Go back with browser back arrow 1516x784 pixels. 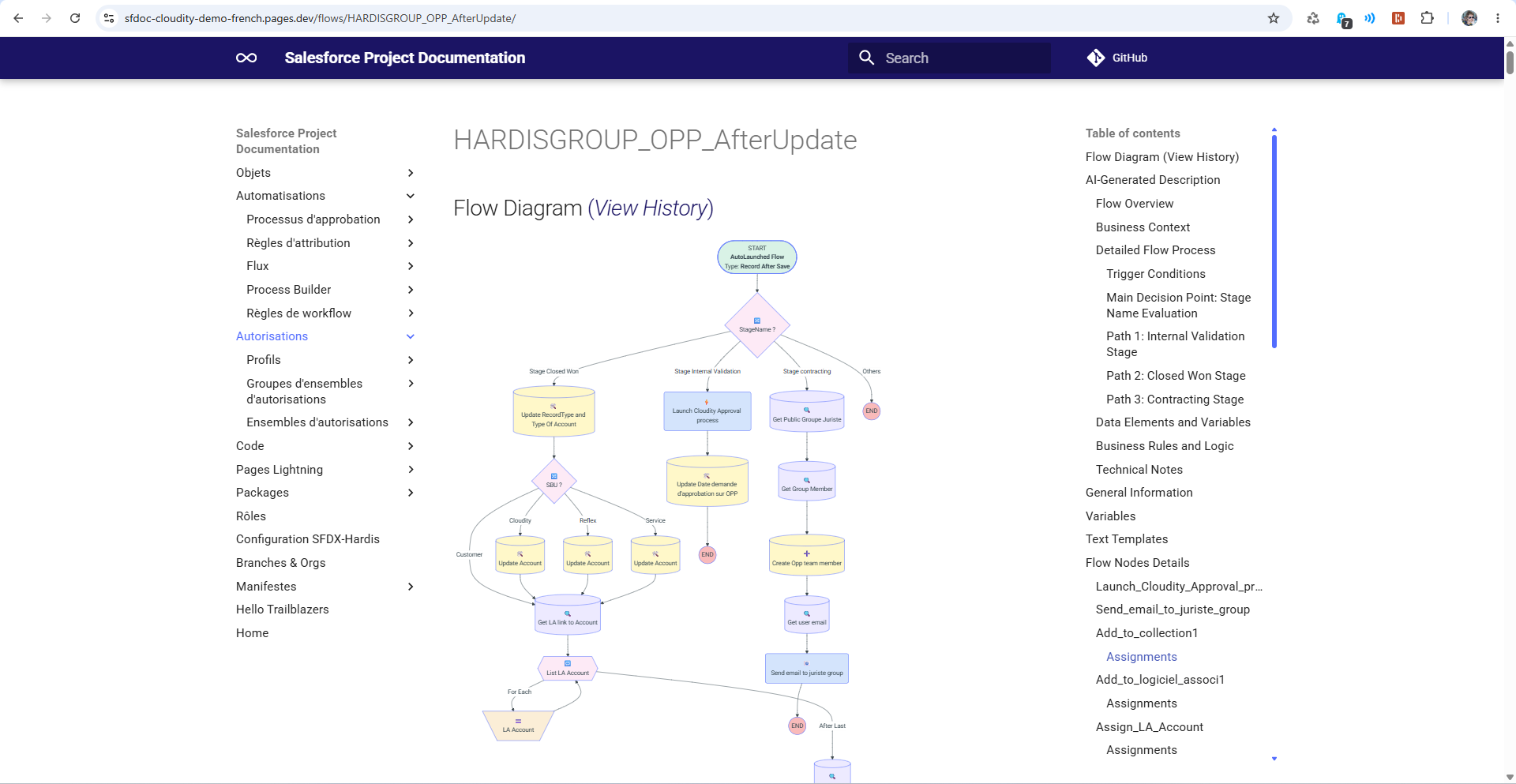[x=18, y=18]
